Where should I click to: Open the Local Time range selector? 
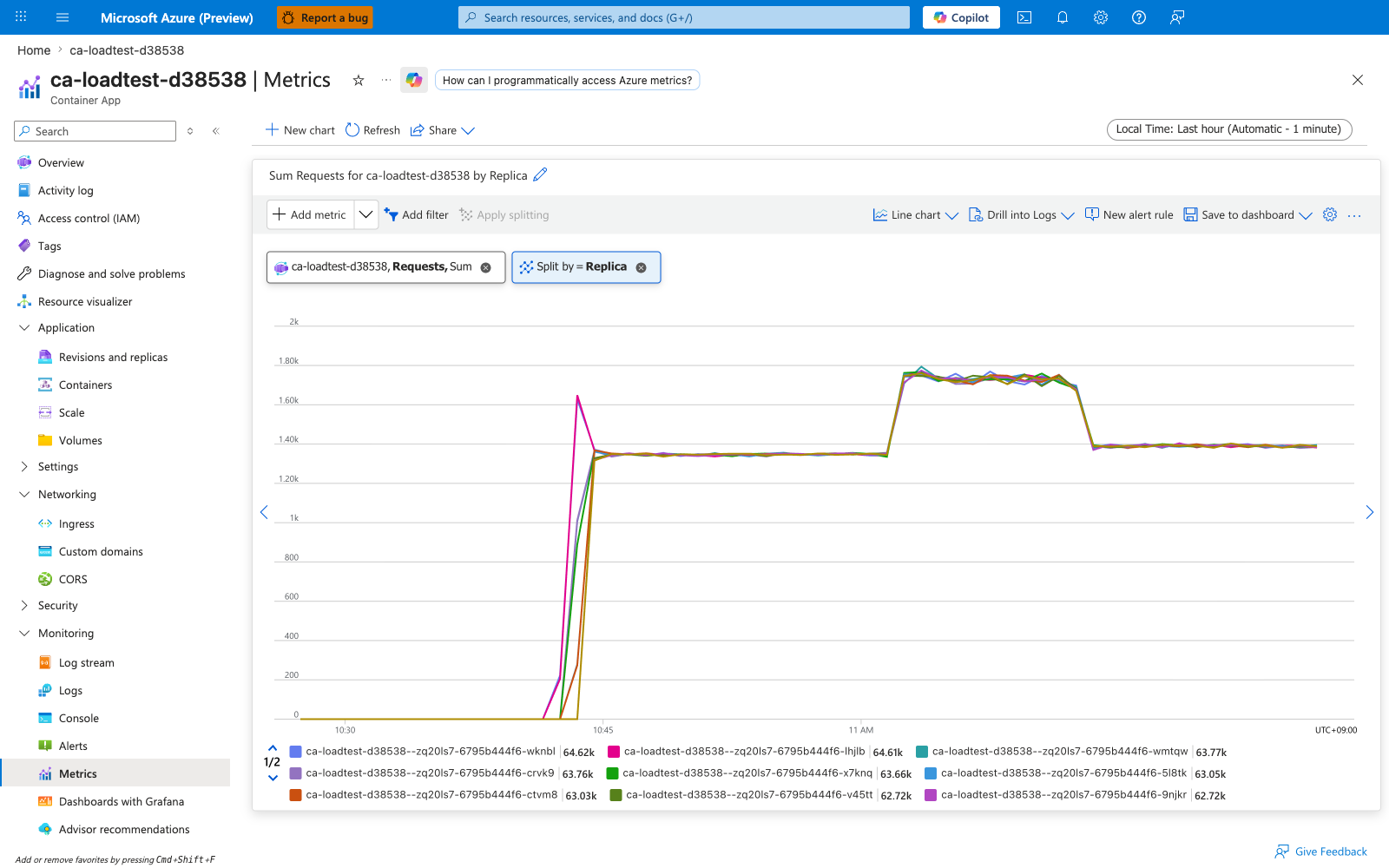(1229, 129)
